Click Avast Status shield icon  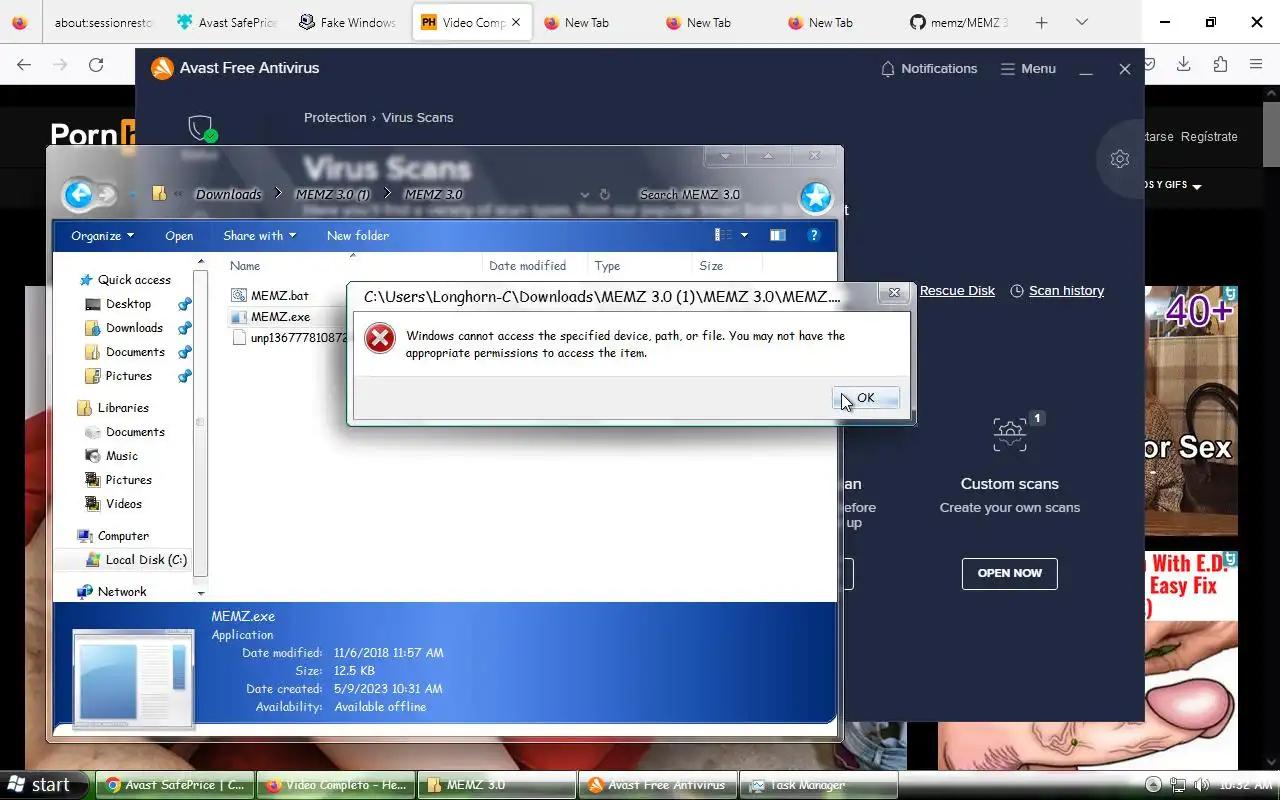201,128
